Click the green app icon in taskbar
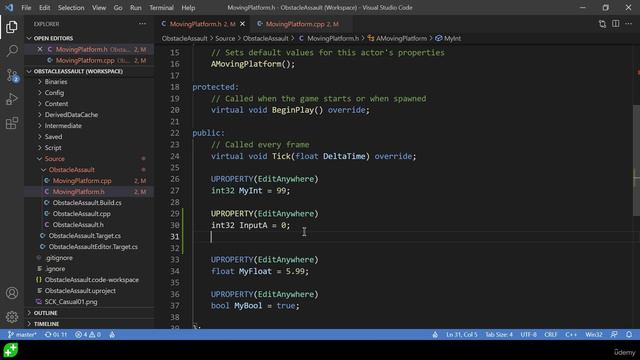 (x=11, y=350)
